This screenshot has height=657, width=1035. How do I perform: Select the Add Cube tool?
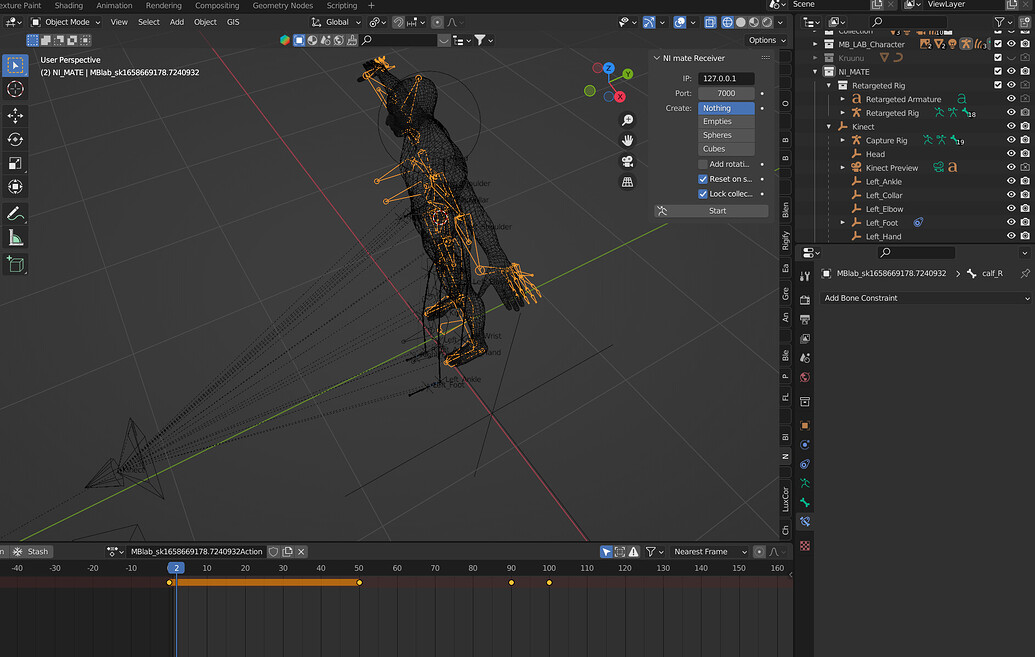[15, 264]
